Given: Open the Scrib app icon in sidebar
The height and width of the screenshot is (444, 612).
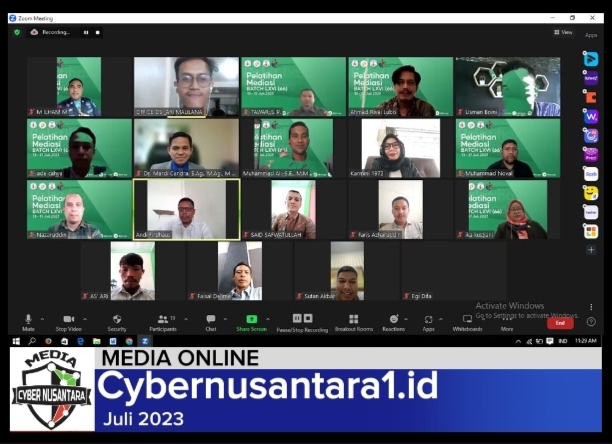Looking at the screenshot, I should point(591,174).
